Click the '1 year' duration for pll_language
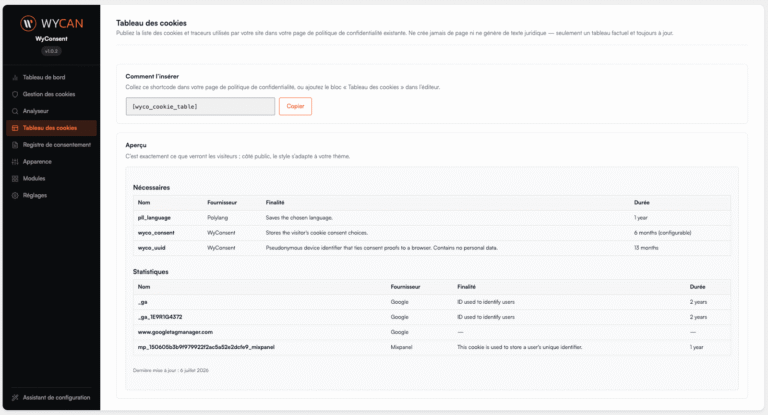 coord(641,218)
